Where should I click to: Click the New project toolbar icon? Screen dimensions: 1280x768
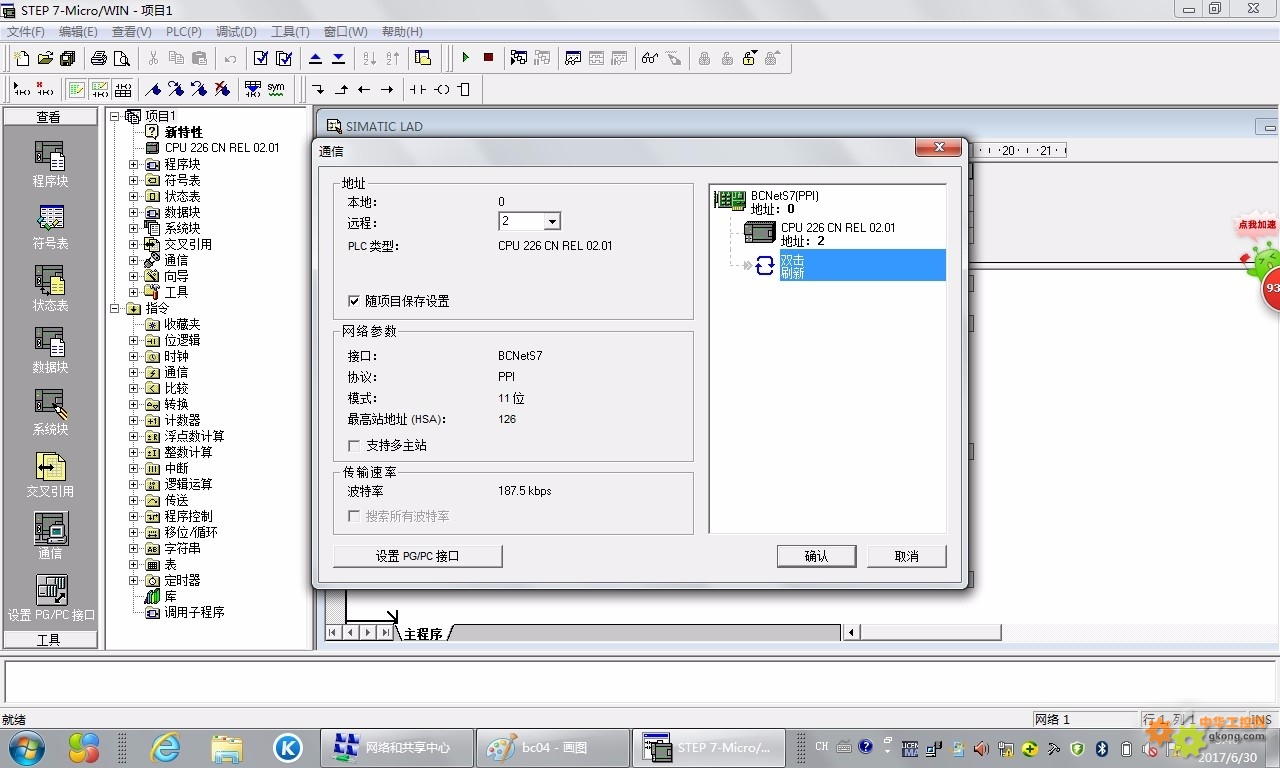[22, 58]
